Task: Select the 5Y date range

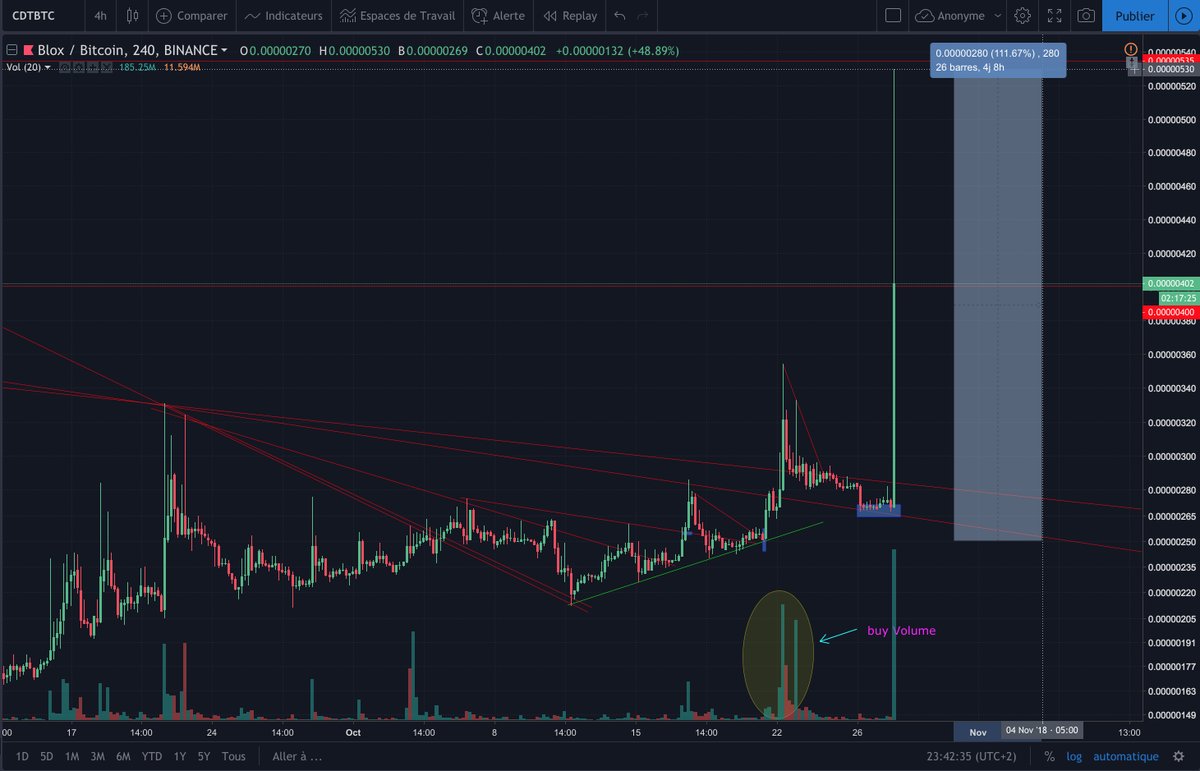Action: coord(204,756)
